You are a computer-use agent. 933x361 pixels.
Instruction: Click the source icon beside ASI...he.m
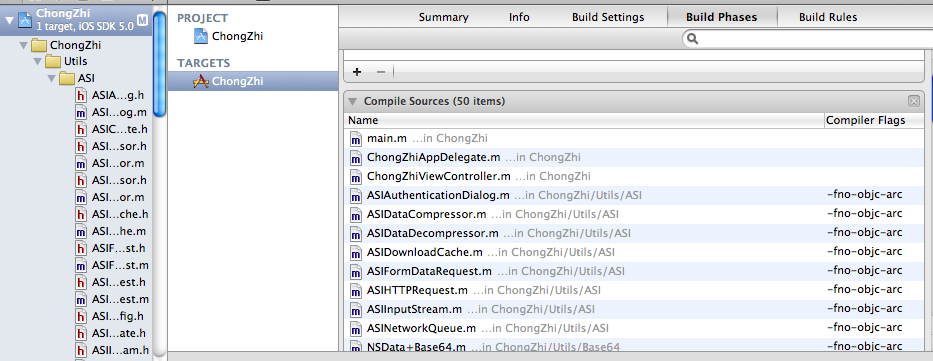[x=80, y=231]
